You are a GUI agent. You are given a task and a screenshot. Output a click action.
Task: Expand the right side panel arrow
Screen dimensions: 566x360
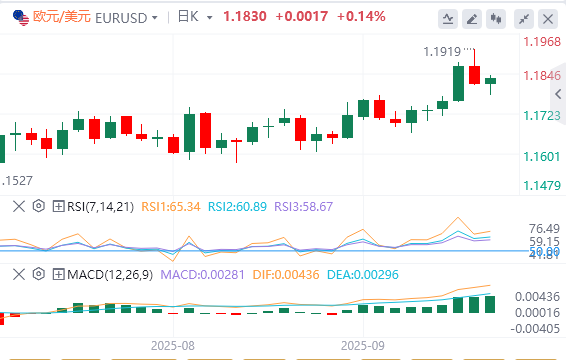[558, 94]
